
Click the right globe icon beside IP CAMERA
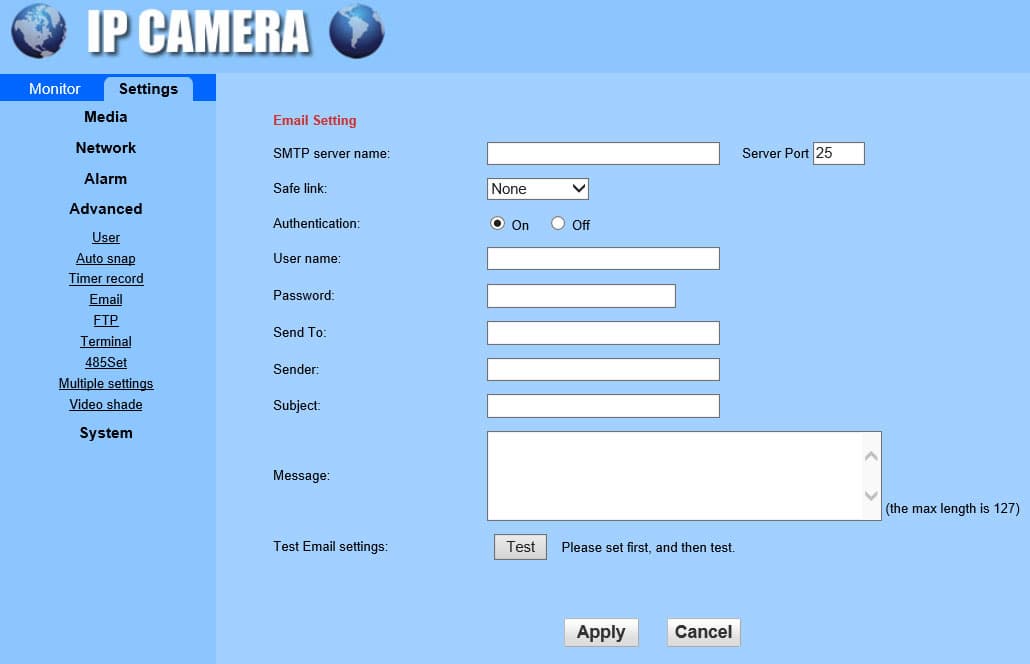tap(357, 31)
